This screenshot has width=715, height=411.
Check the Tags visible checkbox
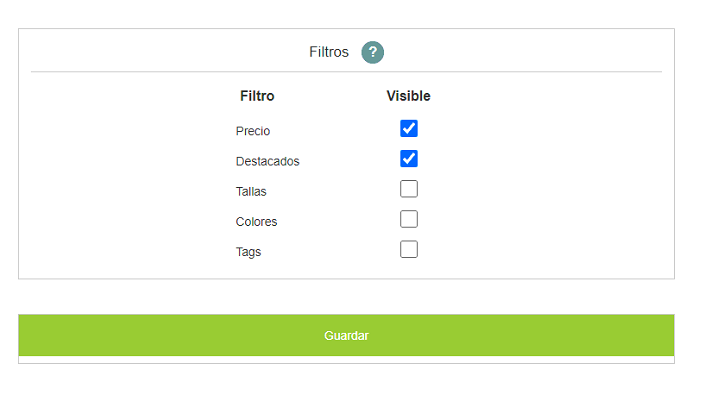point(409,250)
